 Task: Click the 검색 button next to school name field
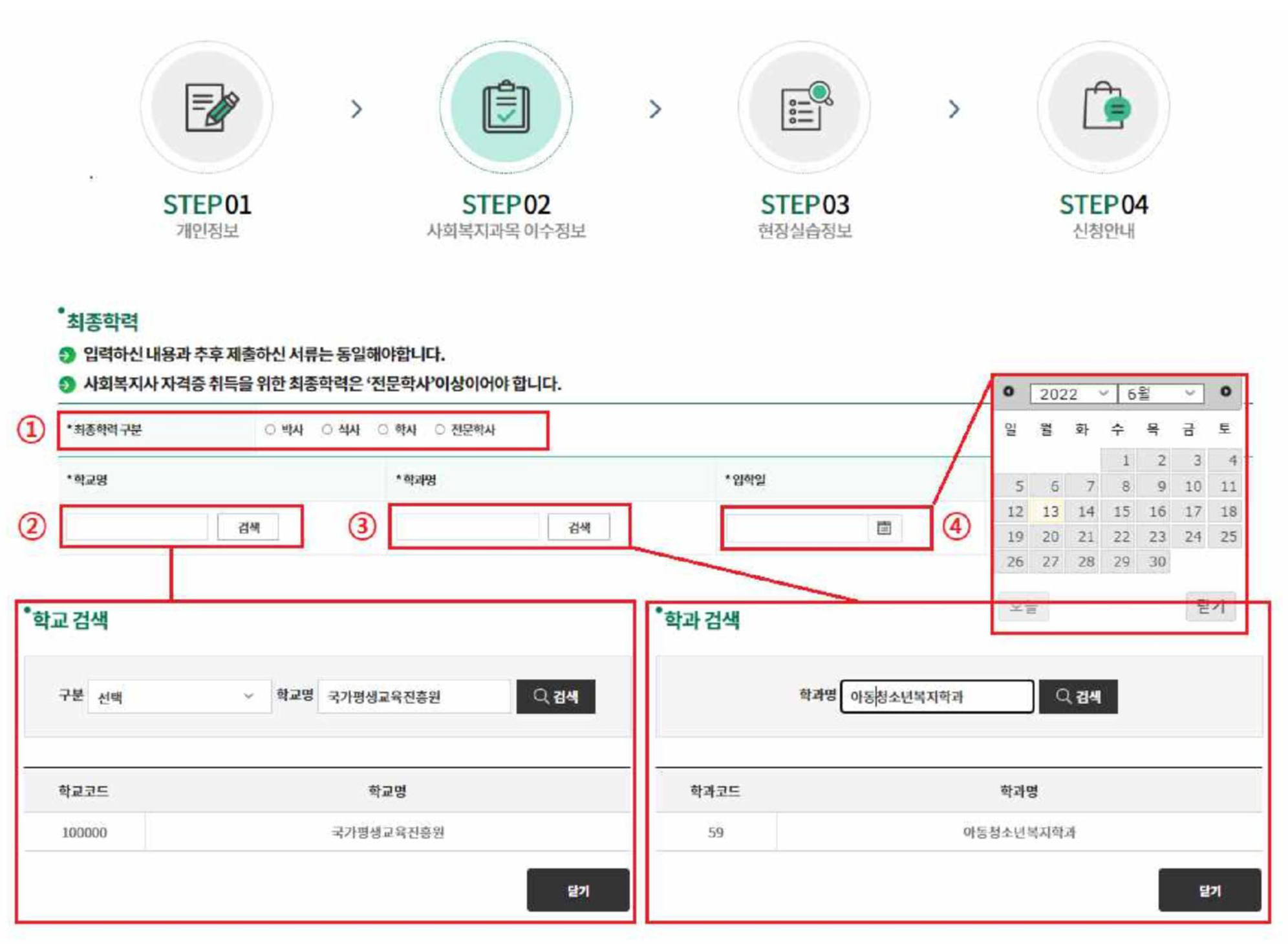point(248,528)
